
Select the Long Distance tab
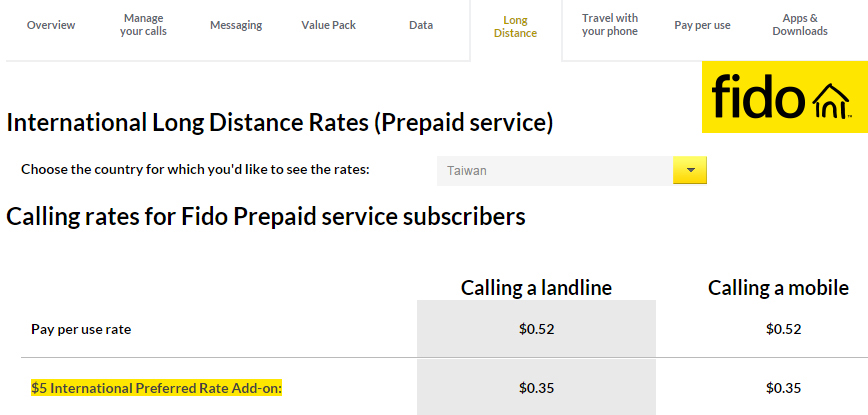(x=515, y=26)
